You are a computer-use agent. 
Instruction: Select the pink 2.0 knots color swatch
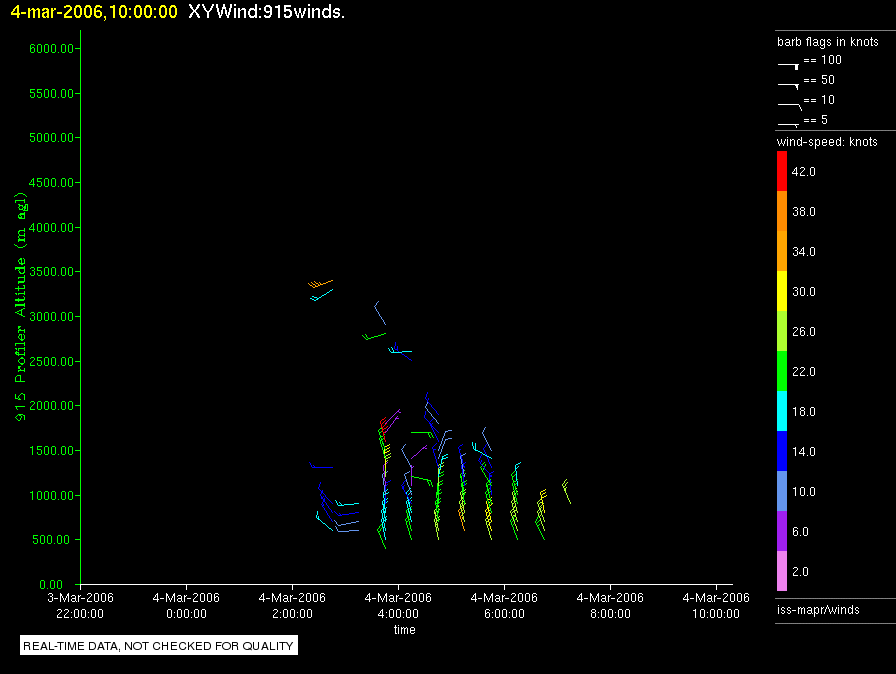(x=782, y=571)
